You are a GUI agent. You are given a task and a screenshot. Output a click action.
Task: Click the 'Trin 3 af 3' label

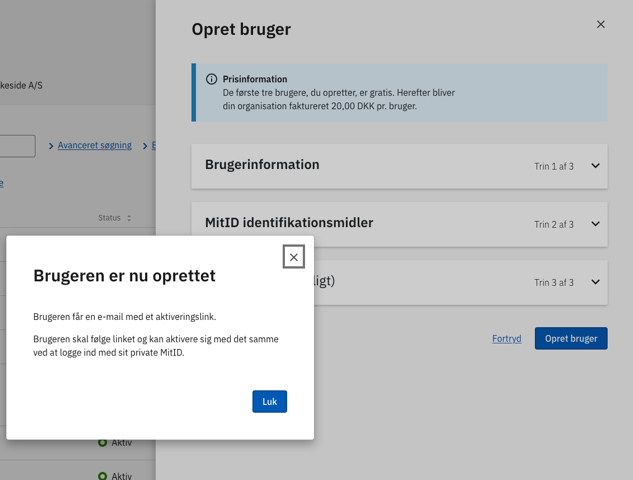point(554,283)
